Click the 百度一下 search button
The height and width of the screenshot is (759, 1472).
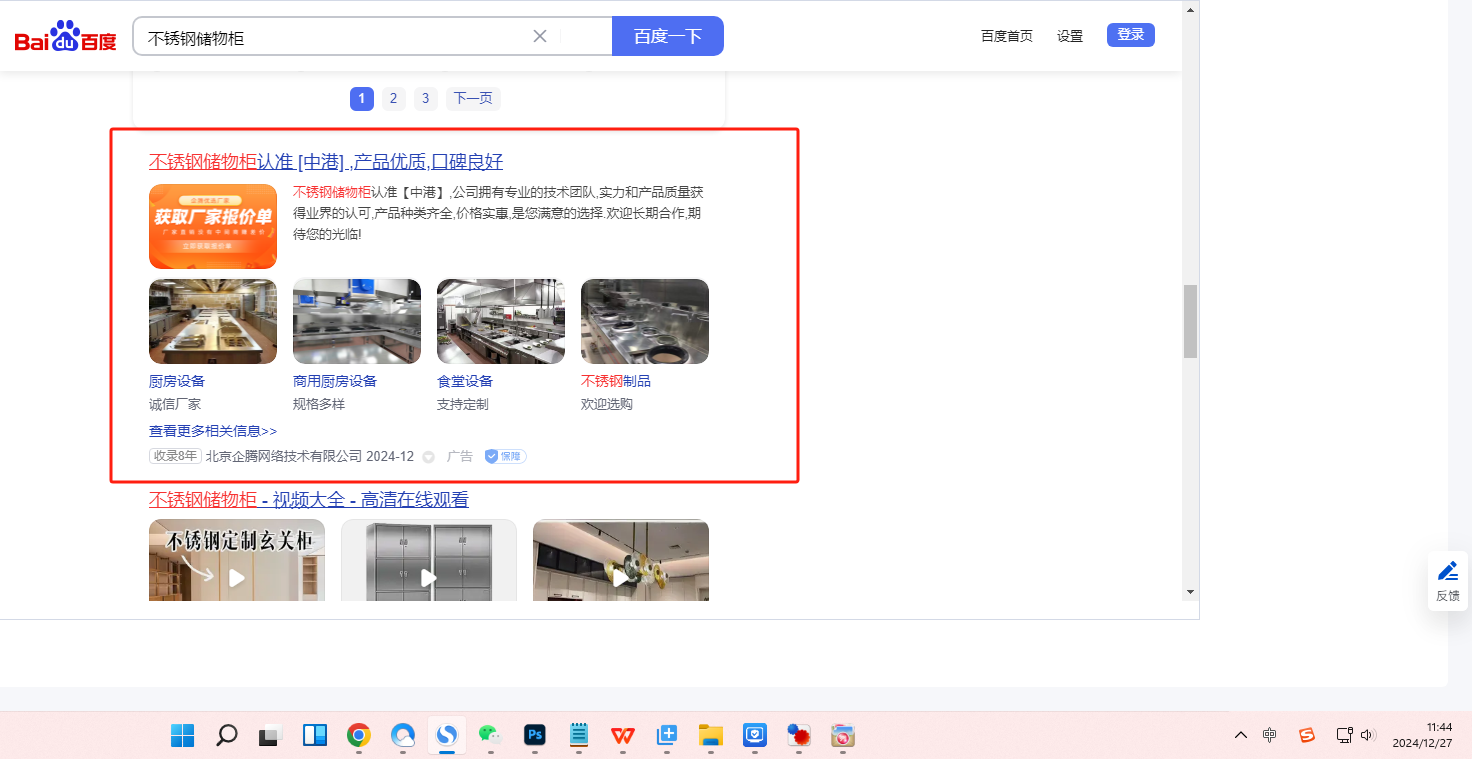668,36
